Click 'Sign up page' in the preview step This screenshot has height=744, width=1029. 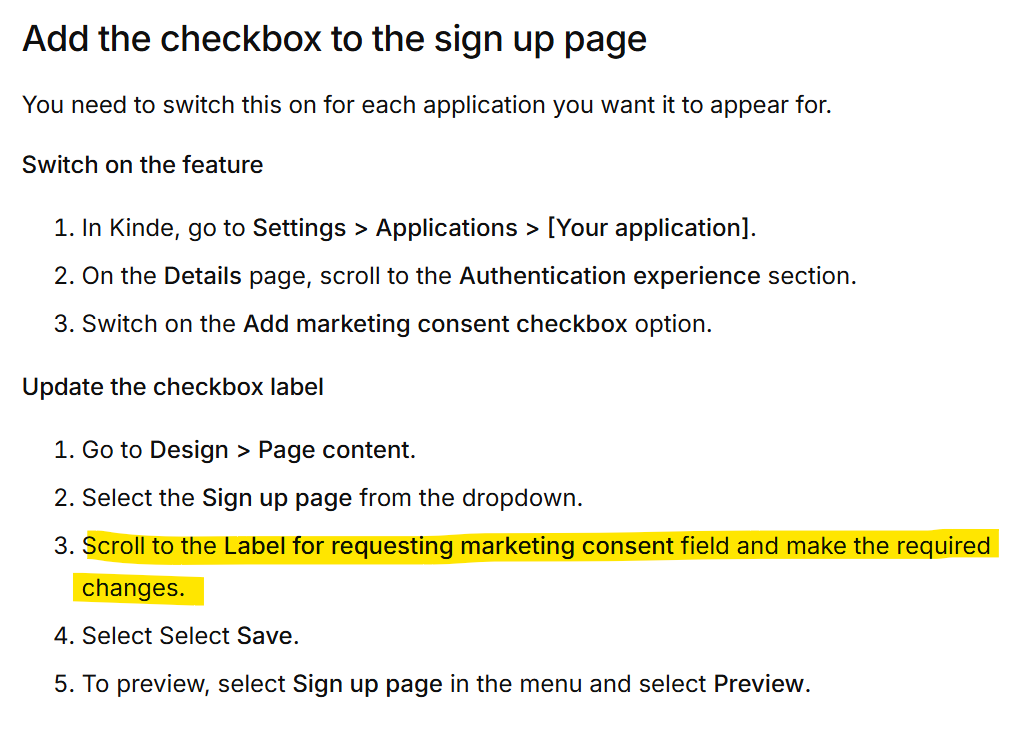coord(368,684)
